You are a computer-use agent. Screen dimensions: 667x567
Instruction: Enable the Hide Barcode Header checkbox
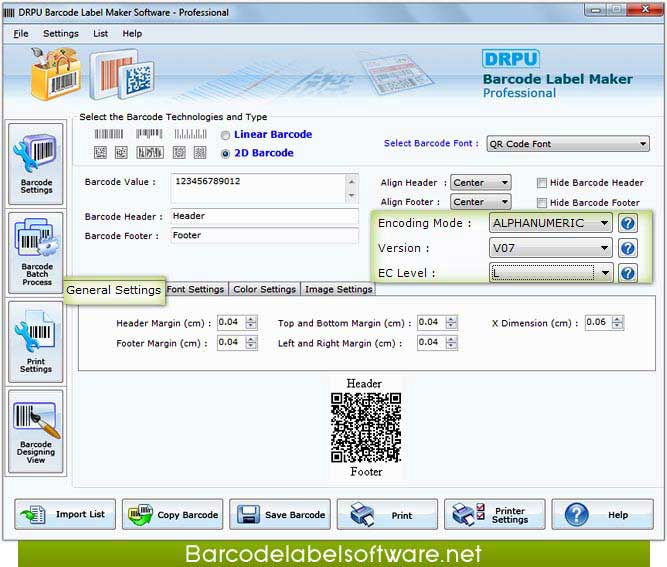tap(542, 183)
